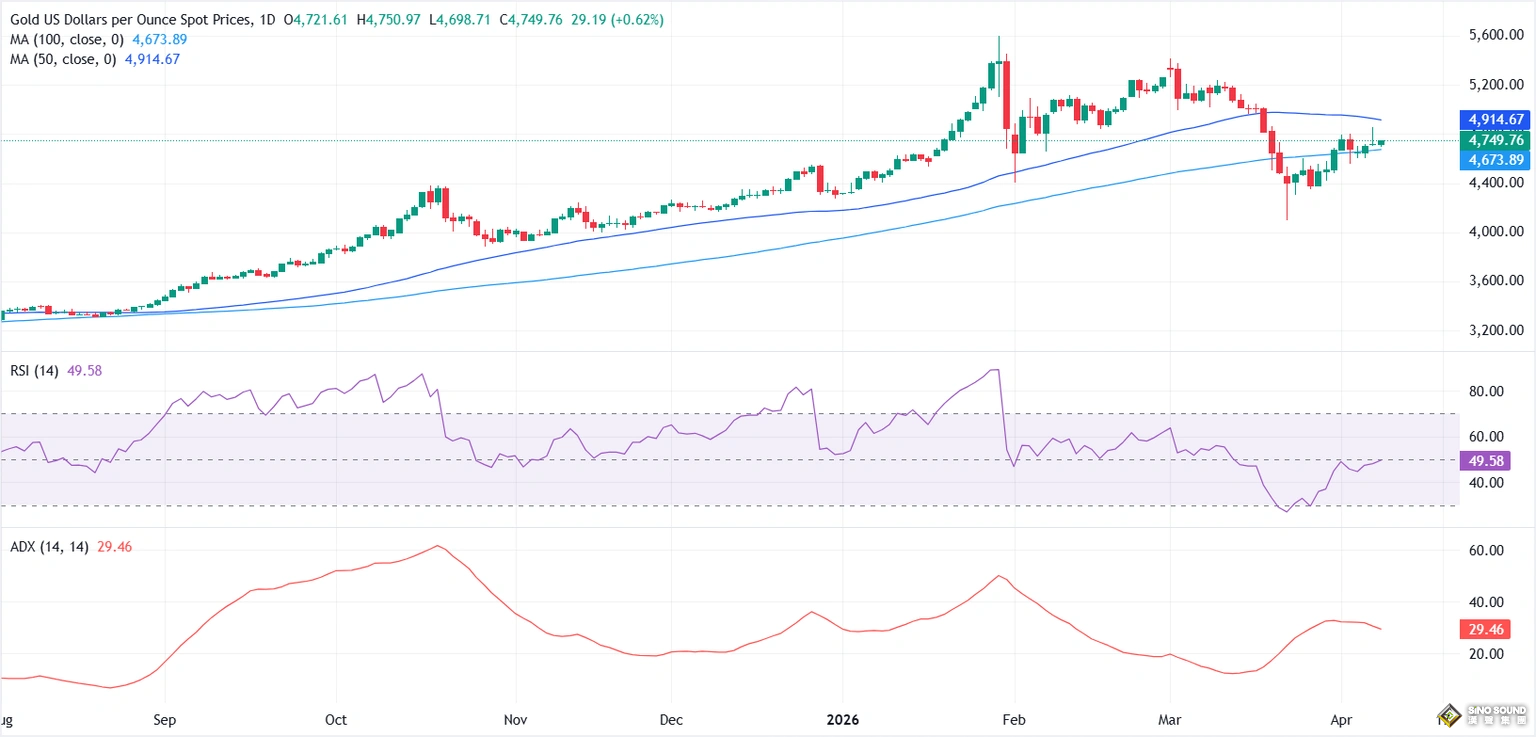Click the Nov label on time axis

515,719
